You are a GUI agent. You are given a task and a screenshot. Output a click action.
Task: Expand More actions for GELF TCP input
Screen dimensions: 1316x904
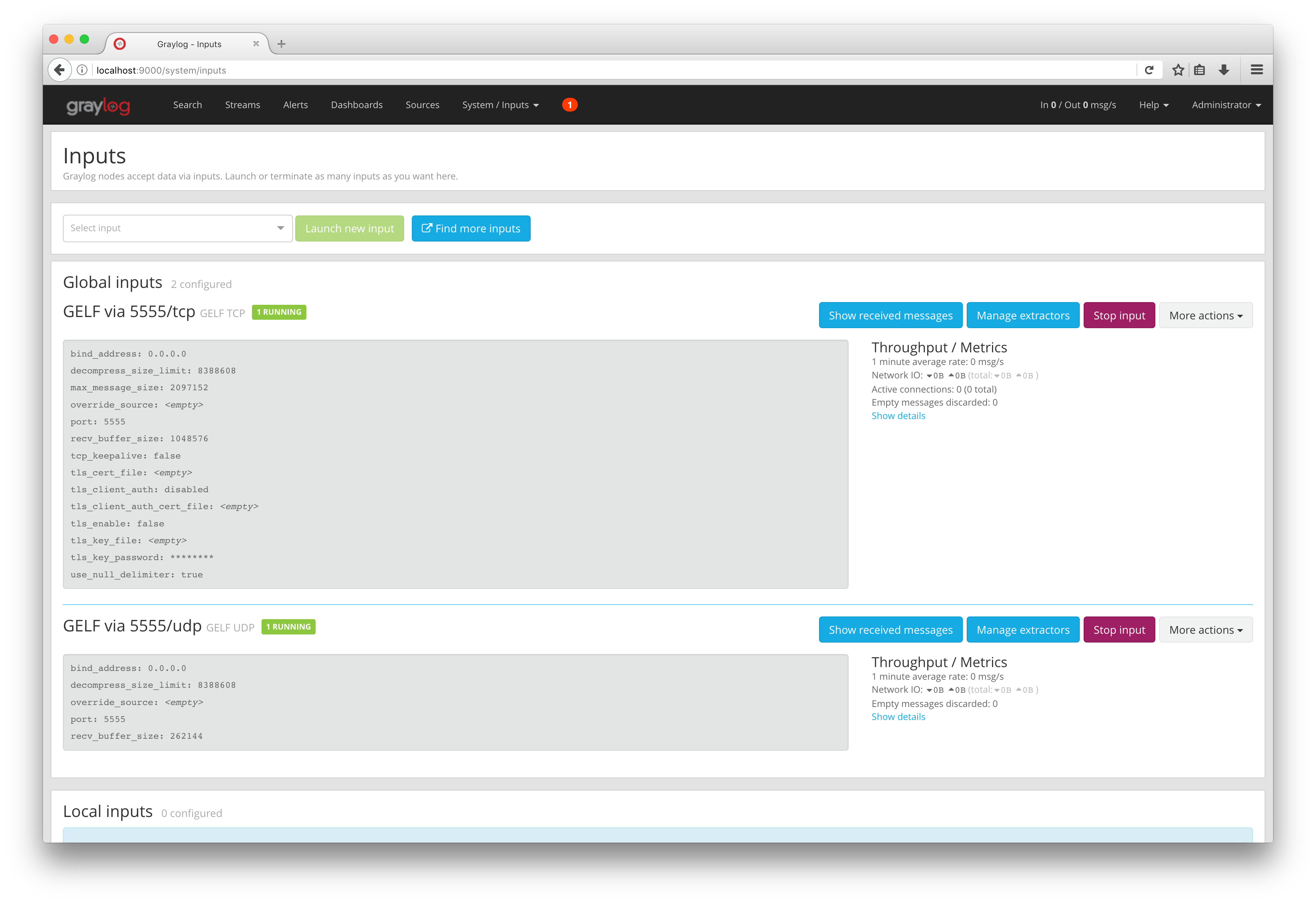point(1206,316)
